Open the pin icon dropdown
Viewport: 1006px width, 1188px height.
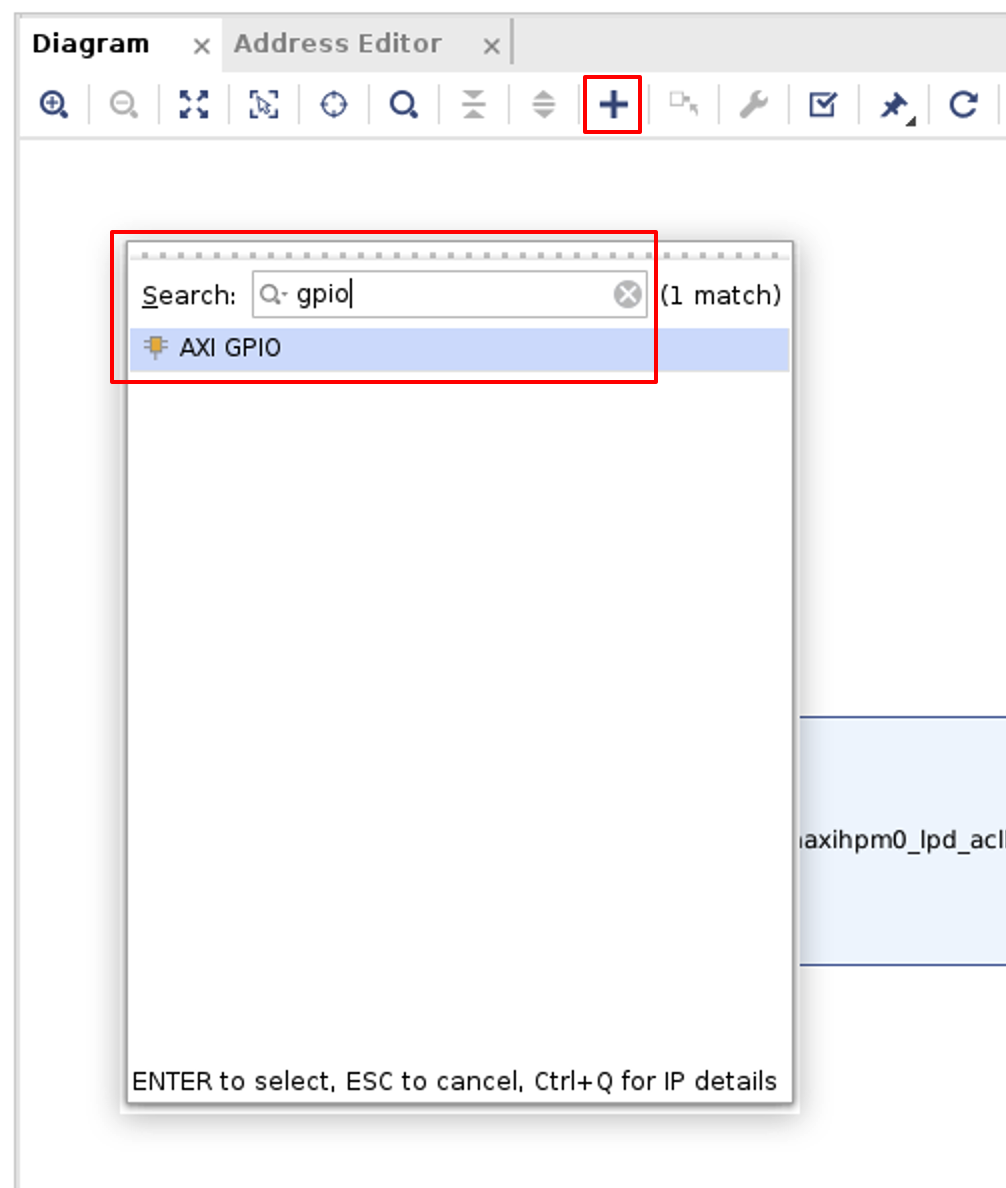[895, 105]
